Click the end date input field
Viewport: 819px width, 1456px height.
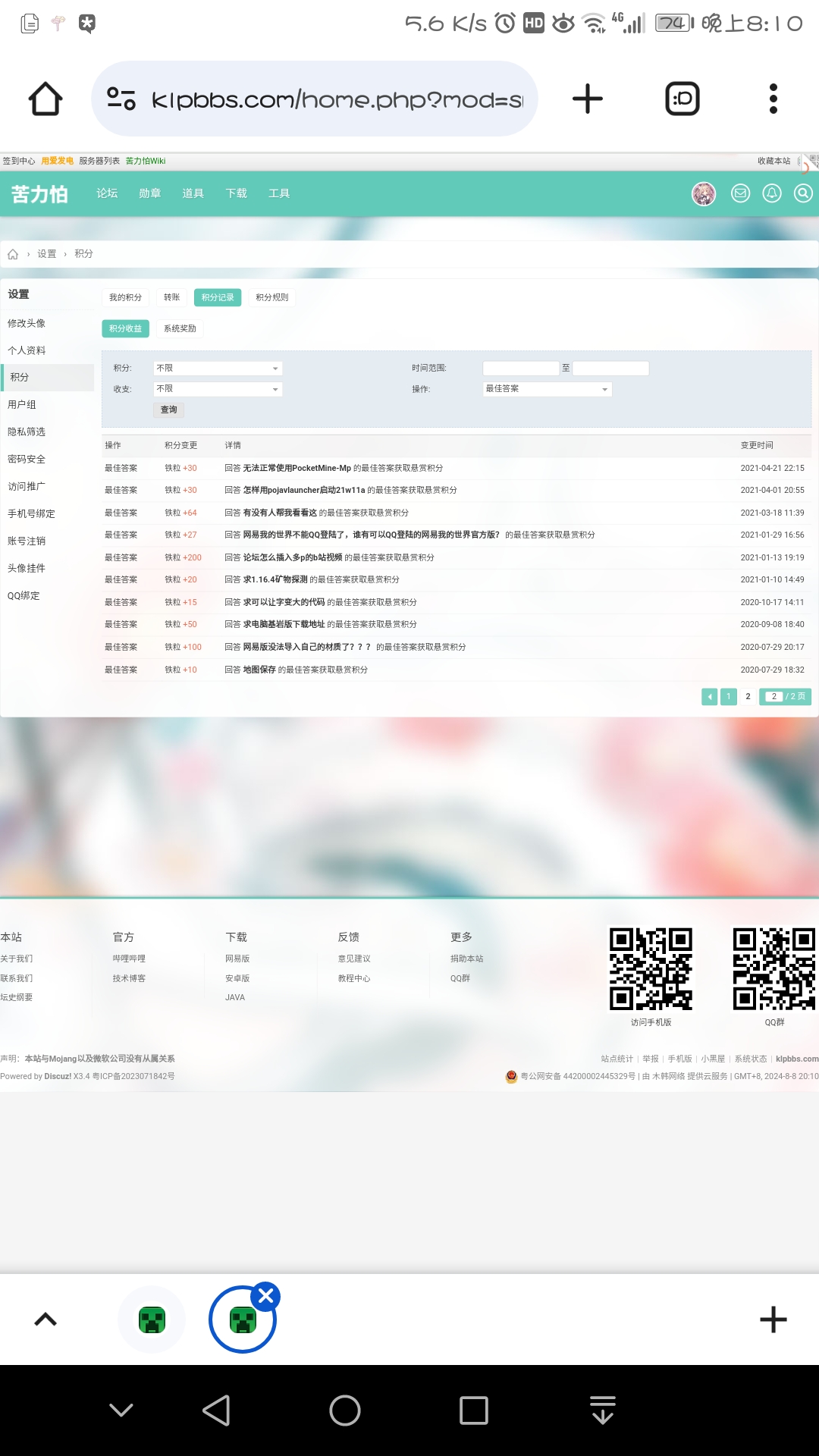click(x=611, y=369)
